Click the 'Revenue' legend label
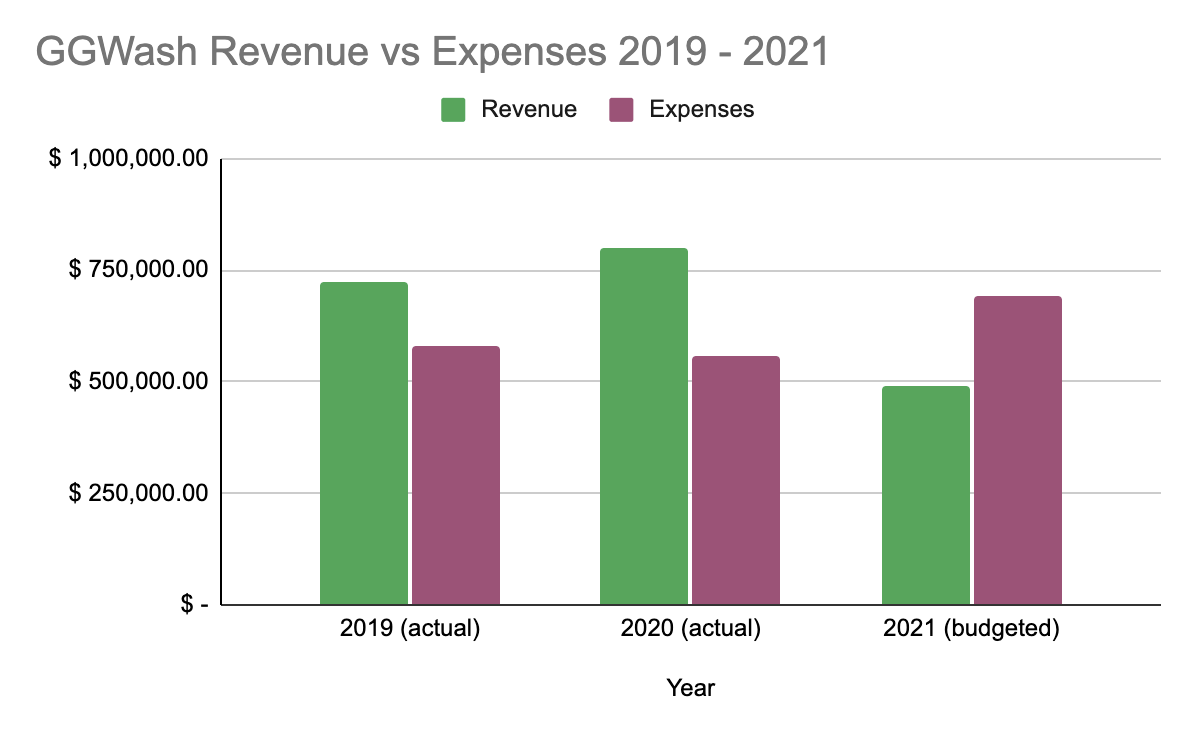The image size is (1196, 734). point(529,109)
